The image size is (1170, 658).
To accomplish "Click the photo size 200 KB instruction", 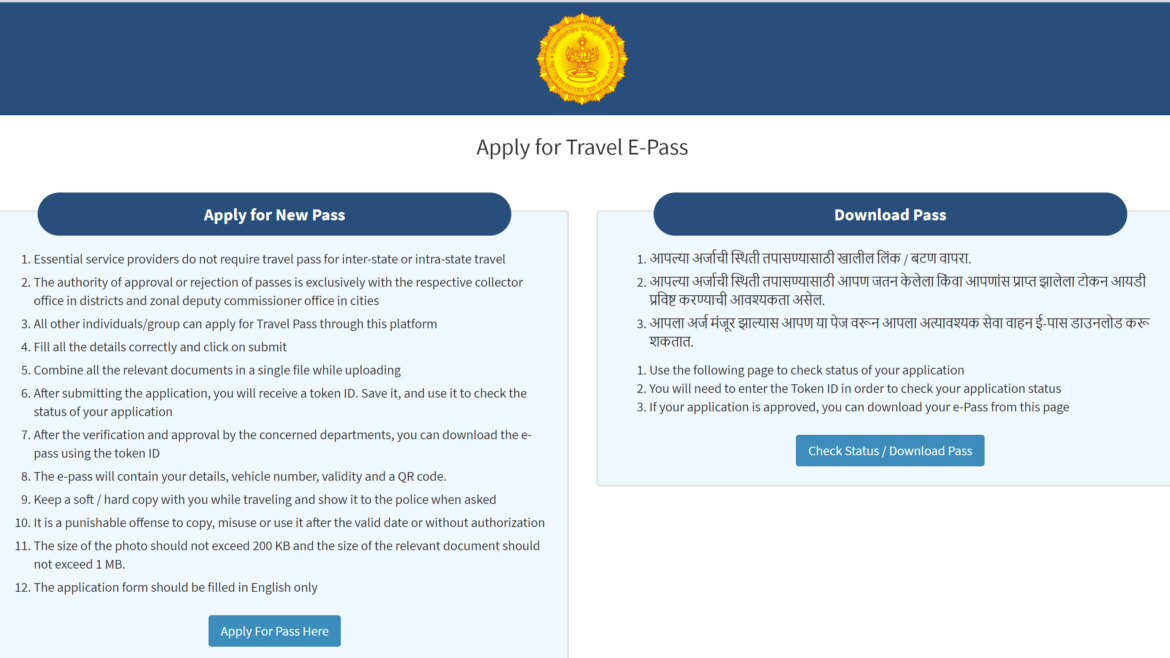I will (x=286, y=554).
